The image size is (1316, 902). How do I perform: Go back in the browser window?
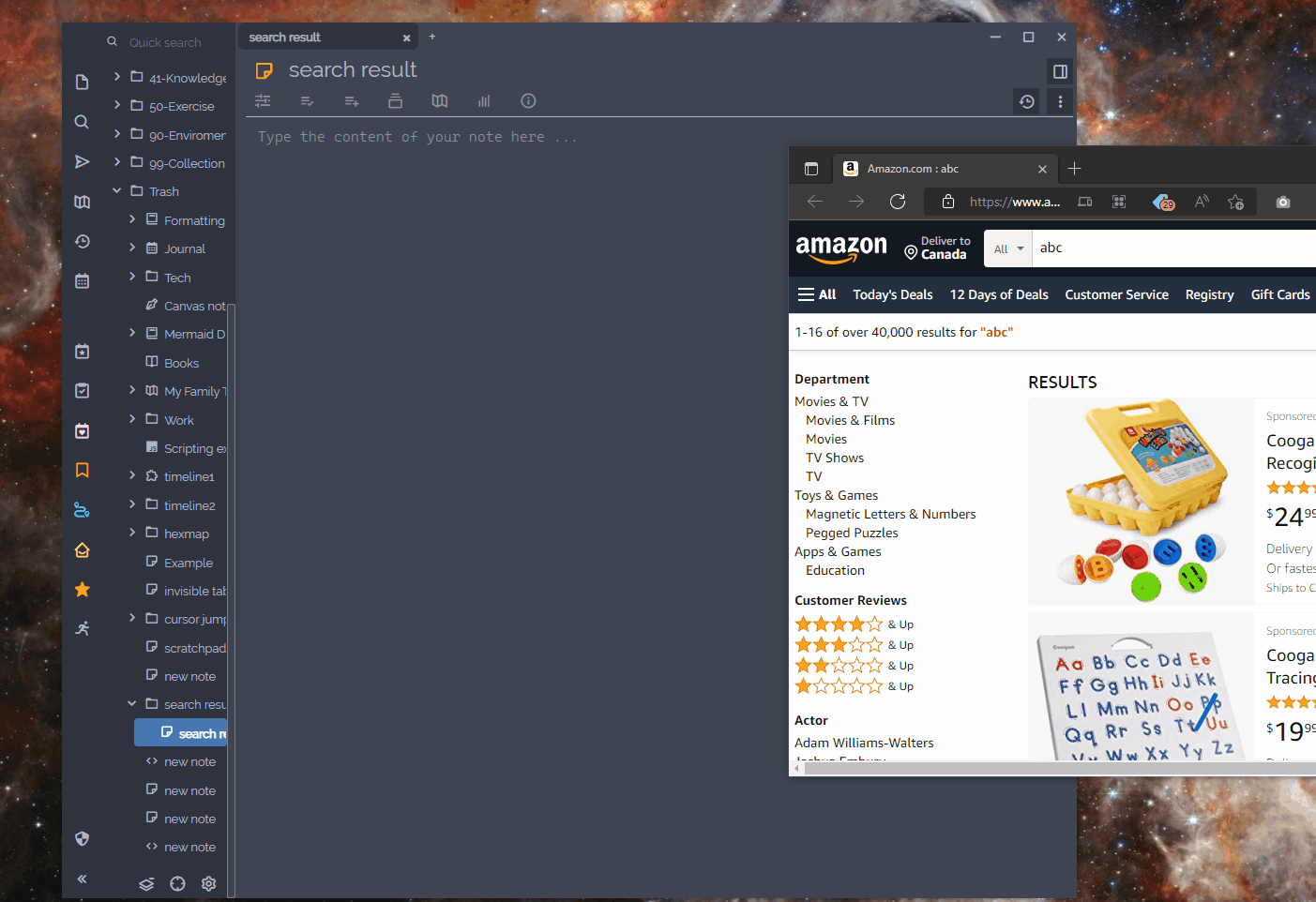[x=815, y=202]
